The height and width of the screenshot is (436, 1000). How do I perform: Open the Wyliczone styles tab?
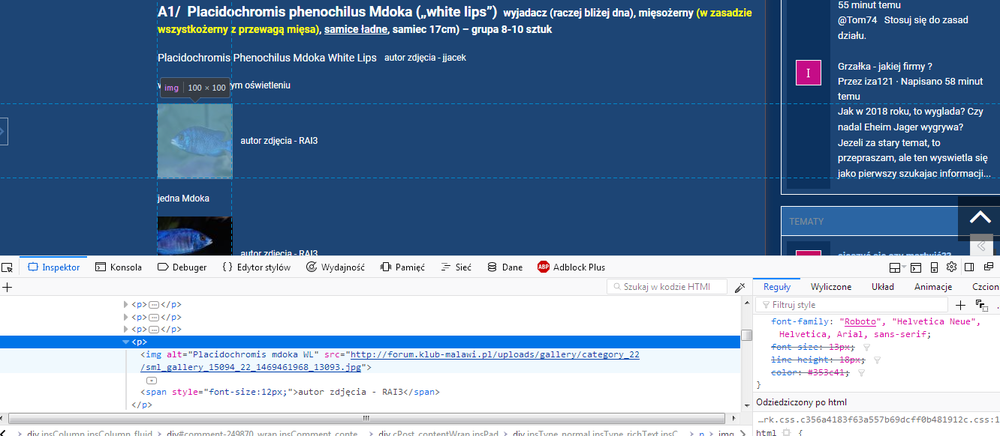(x=830, y=286)
